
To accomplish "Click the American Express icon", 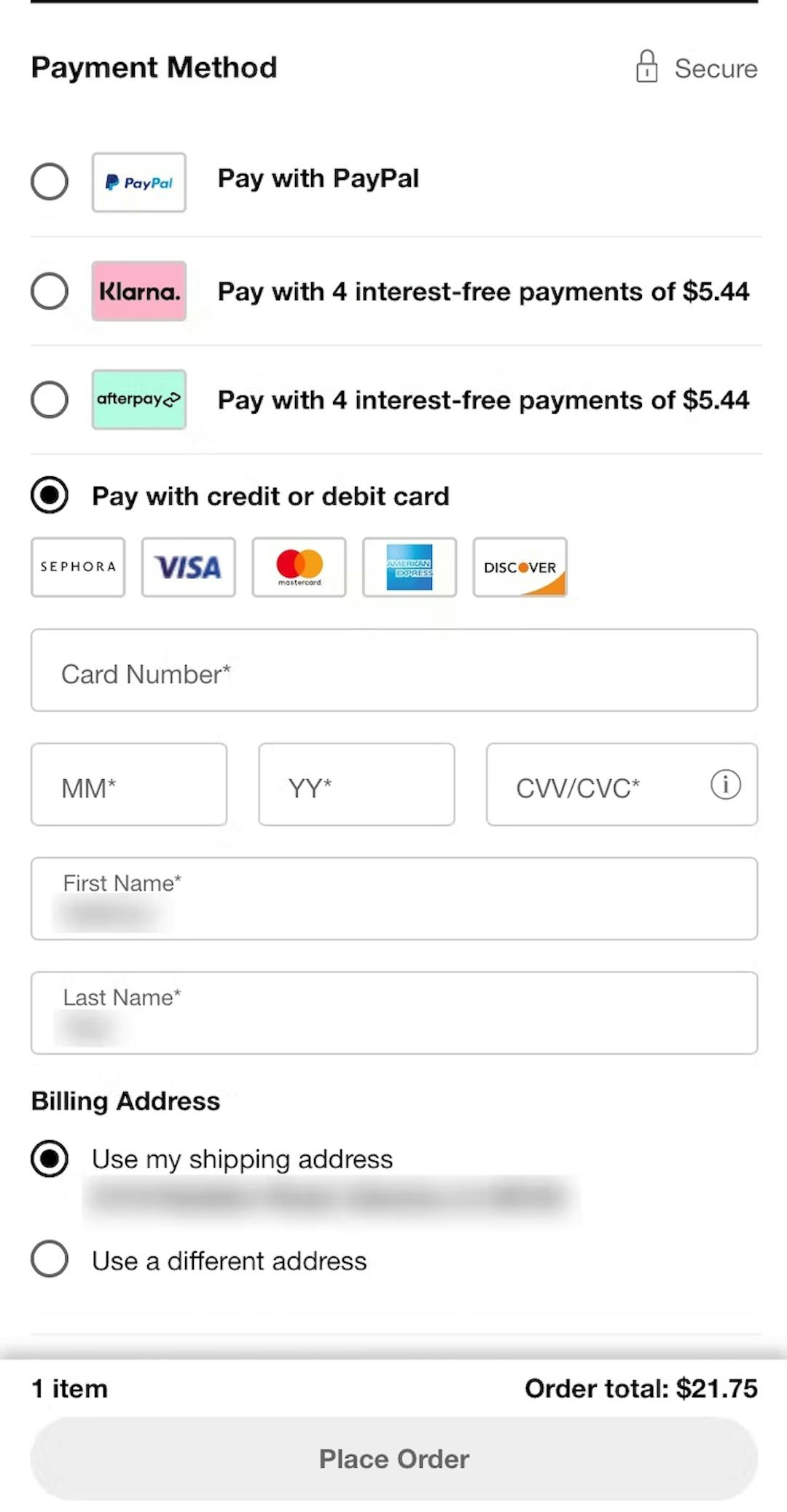I will click(x=410, y=567).
